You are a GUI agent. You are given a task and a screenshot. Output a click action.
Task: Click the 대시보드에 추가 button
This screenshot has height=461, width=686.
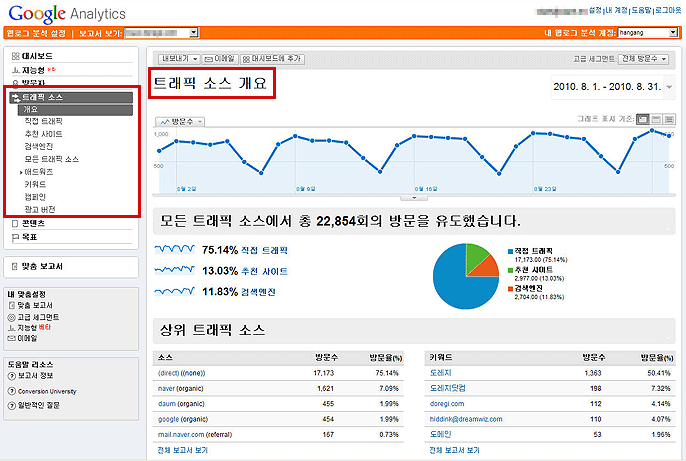[272, 59]
